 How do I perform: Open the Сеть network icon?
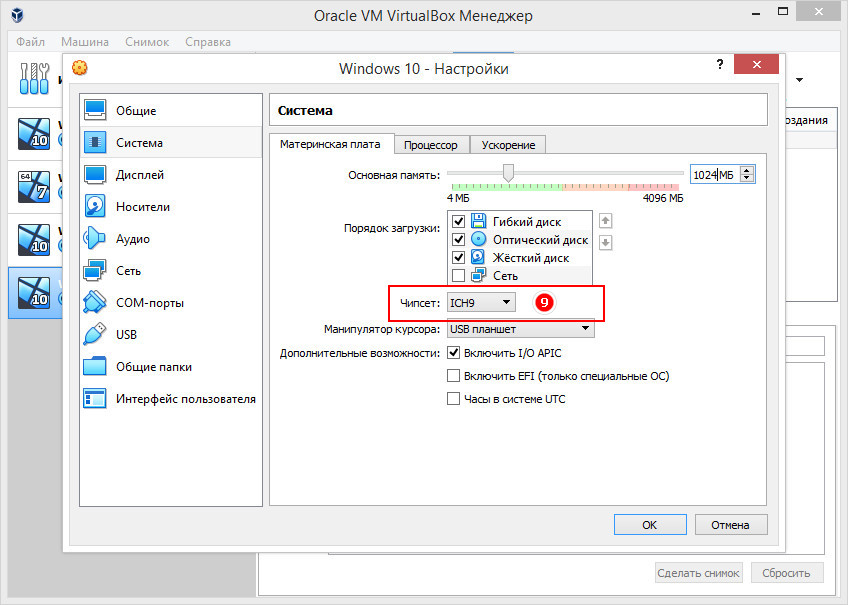tap(95, 270)
